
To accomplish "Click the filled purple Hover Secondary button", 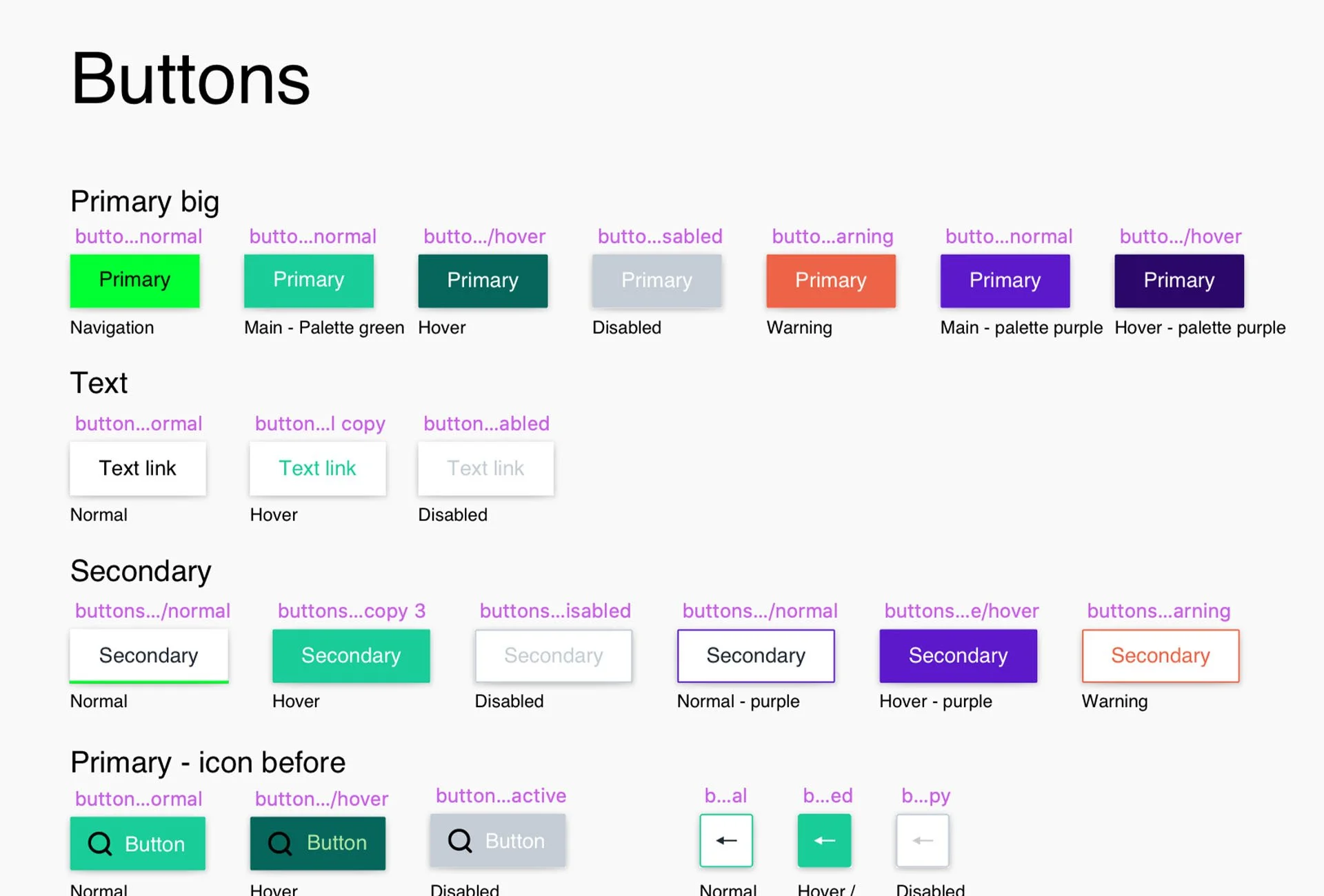I will 958,655.
